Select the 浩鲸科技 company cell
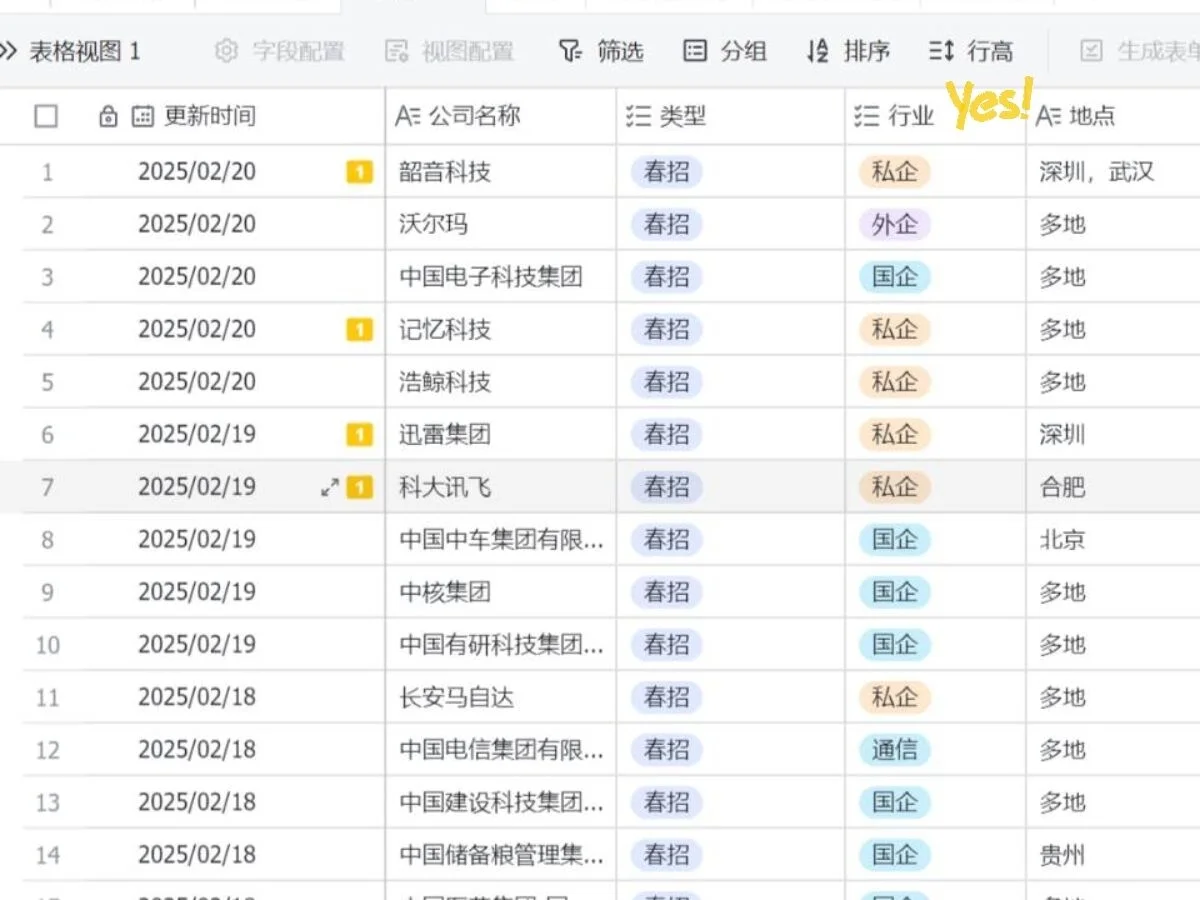The image size is (1200, 900). coord(501,382)
